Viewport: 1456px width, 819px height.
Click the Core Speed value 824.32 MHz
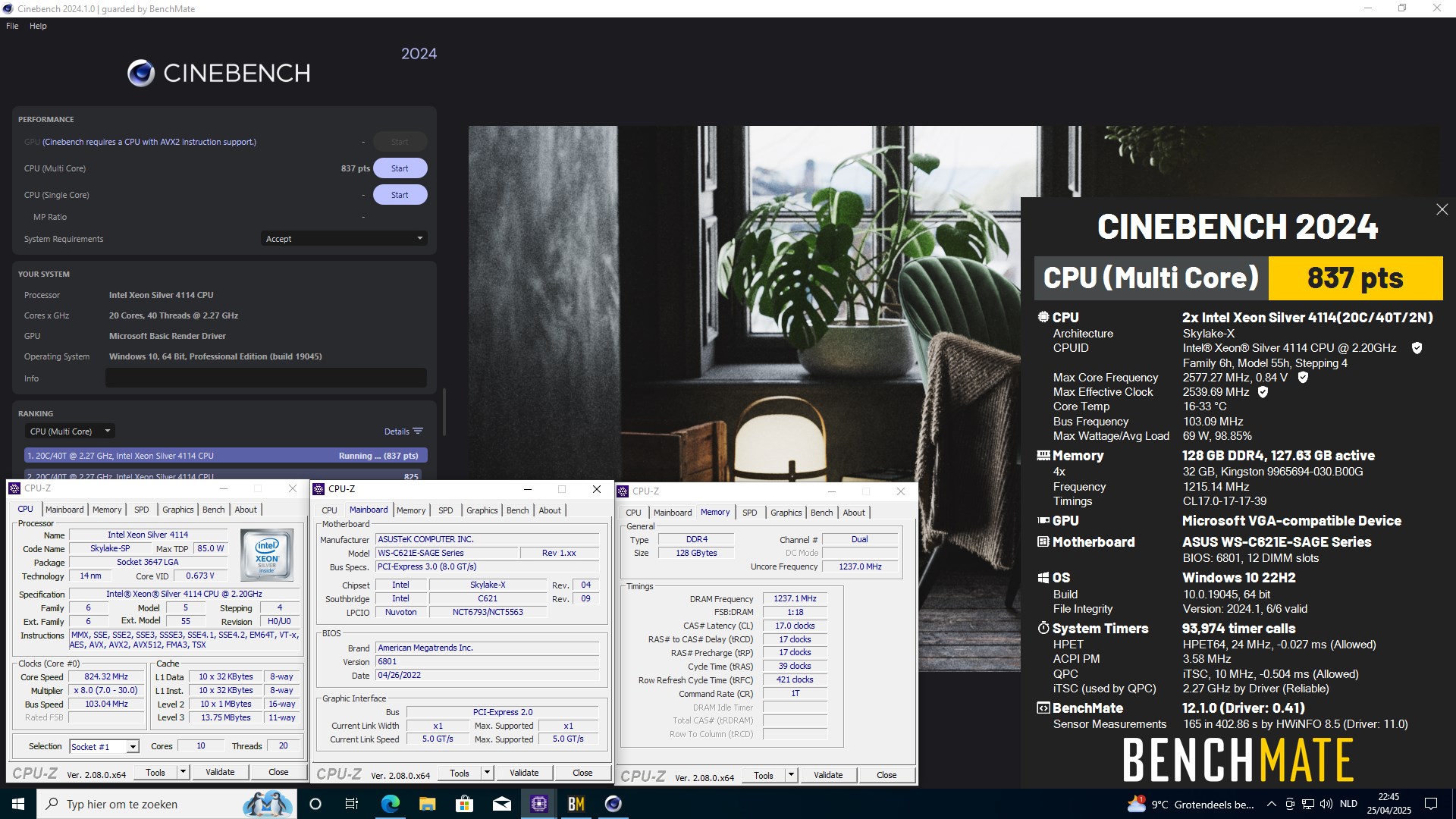click(x=106, y=677)
